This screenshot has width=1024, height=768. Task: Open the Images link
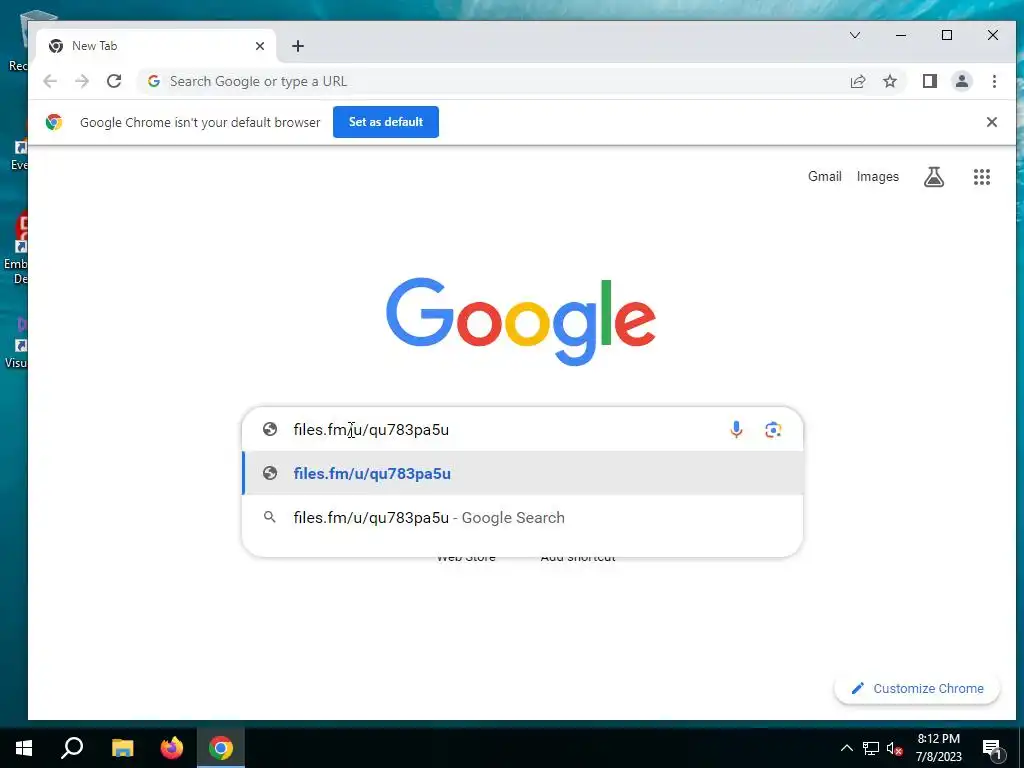878,176
